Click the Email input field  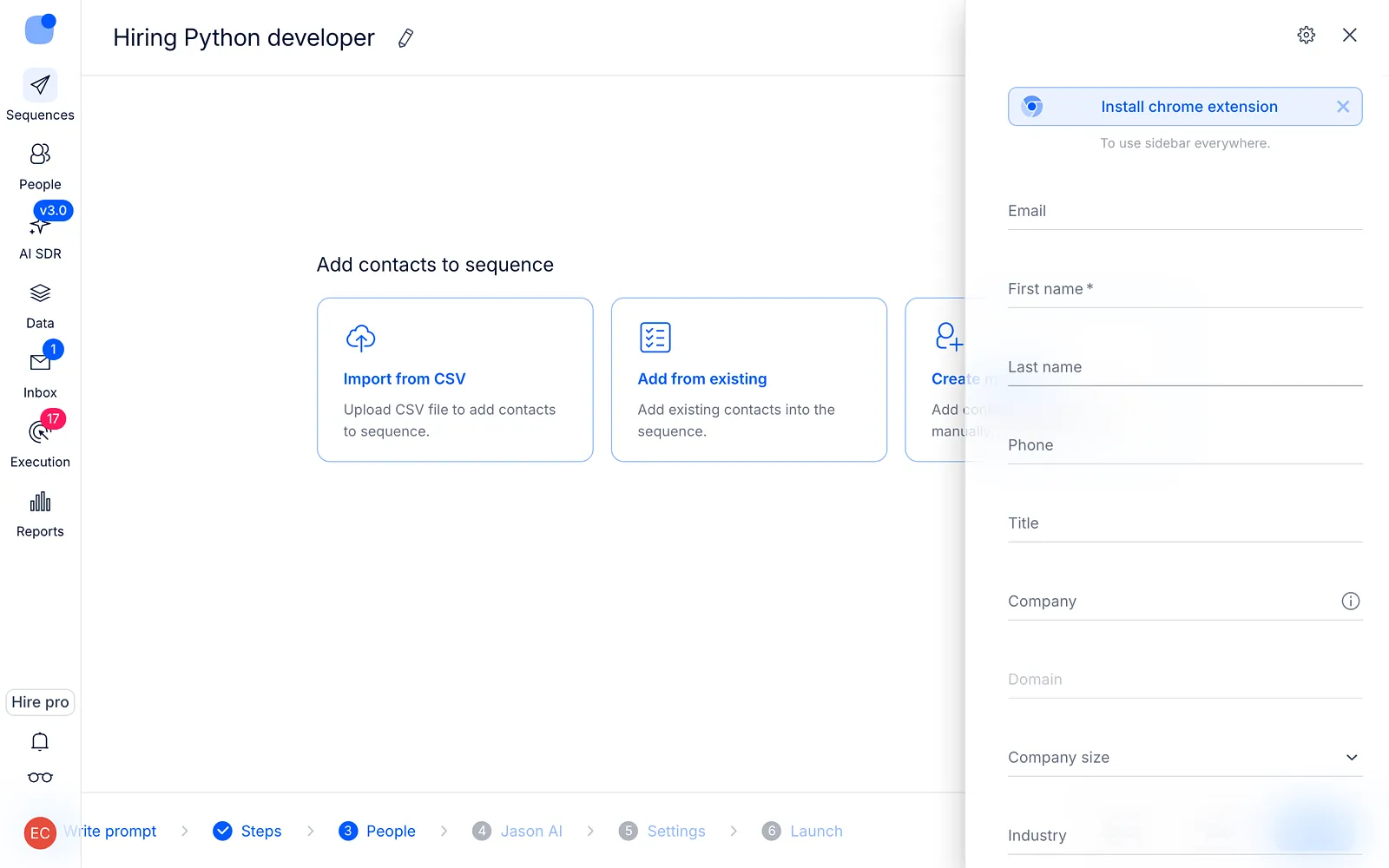point(1185,211)
